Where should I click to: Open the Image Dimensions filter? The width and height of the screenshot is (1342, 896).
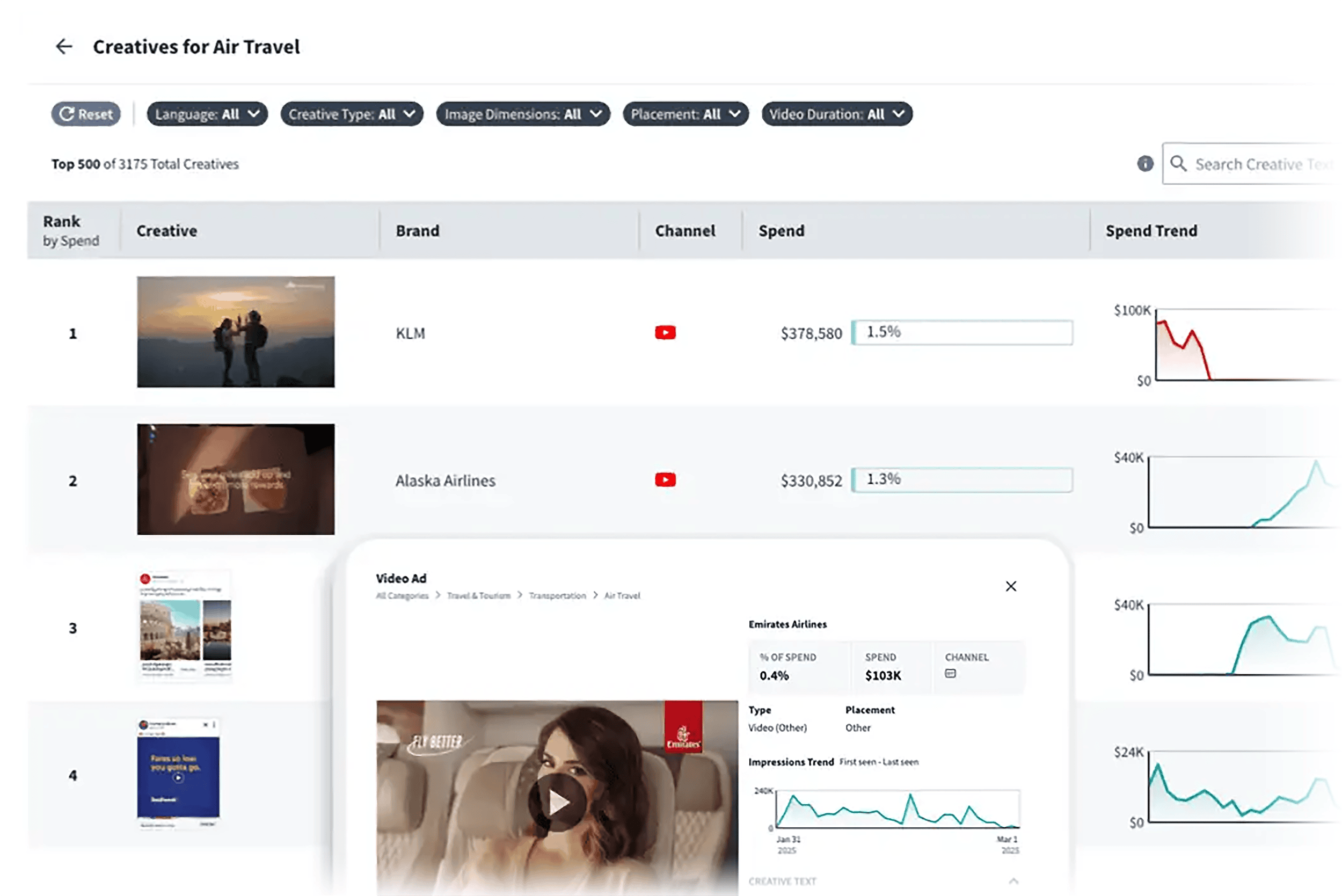522,114
